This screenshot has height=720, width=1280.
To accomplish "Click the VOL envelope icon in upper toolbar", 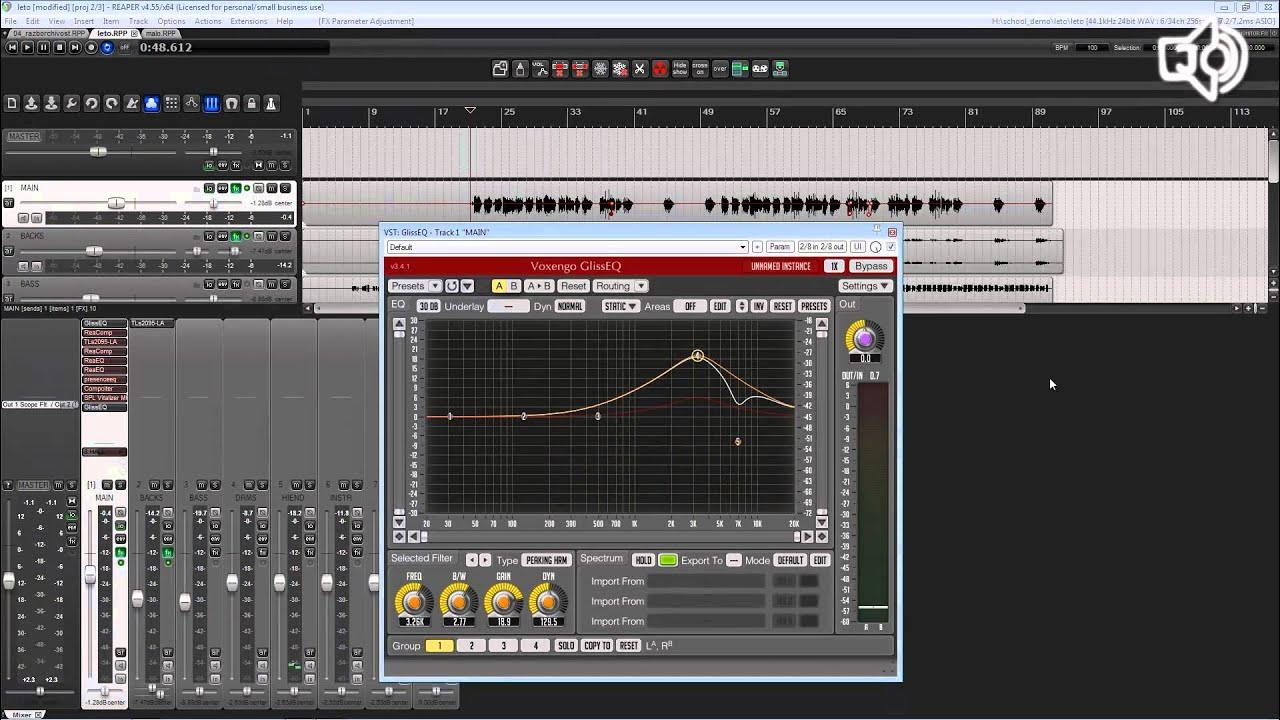I will [x=540, y=68].
